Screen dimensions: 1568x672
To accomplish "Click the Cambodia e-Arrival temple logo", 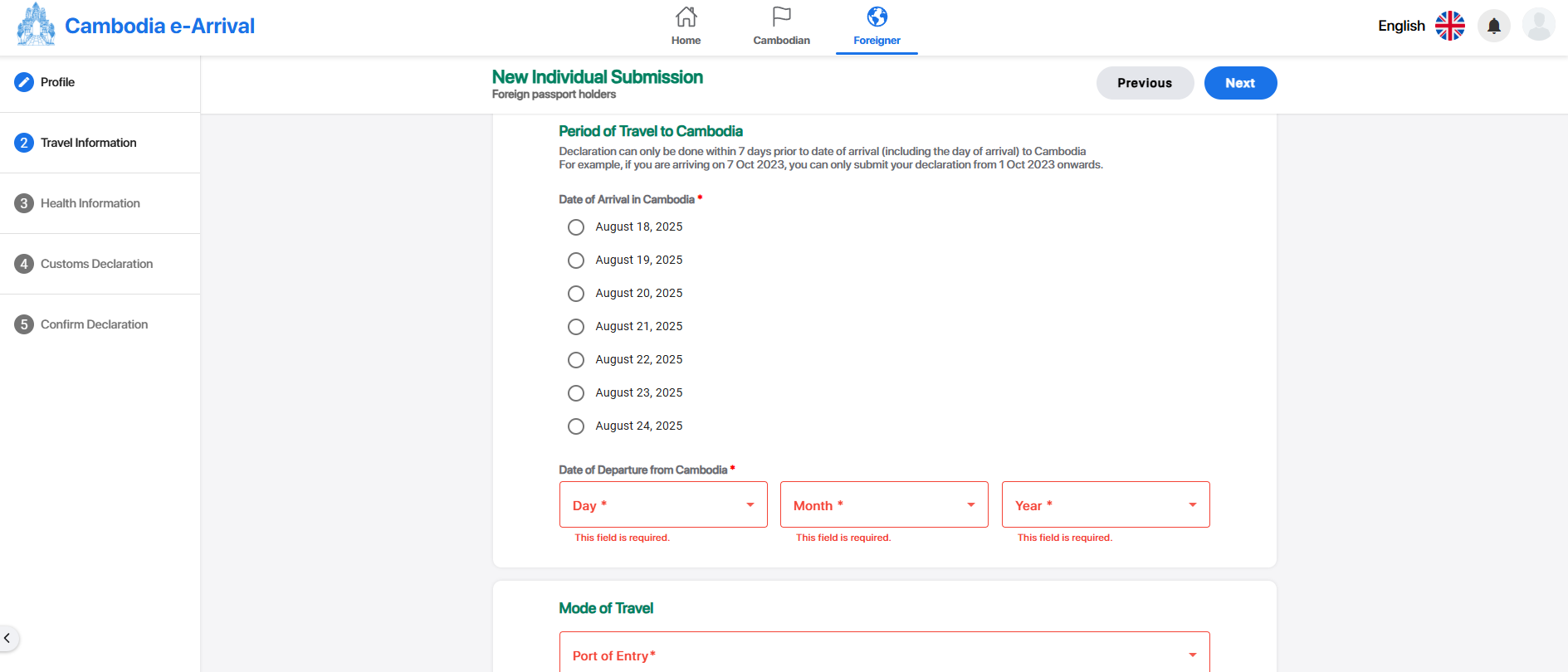I will (x=35, y=24).
